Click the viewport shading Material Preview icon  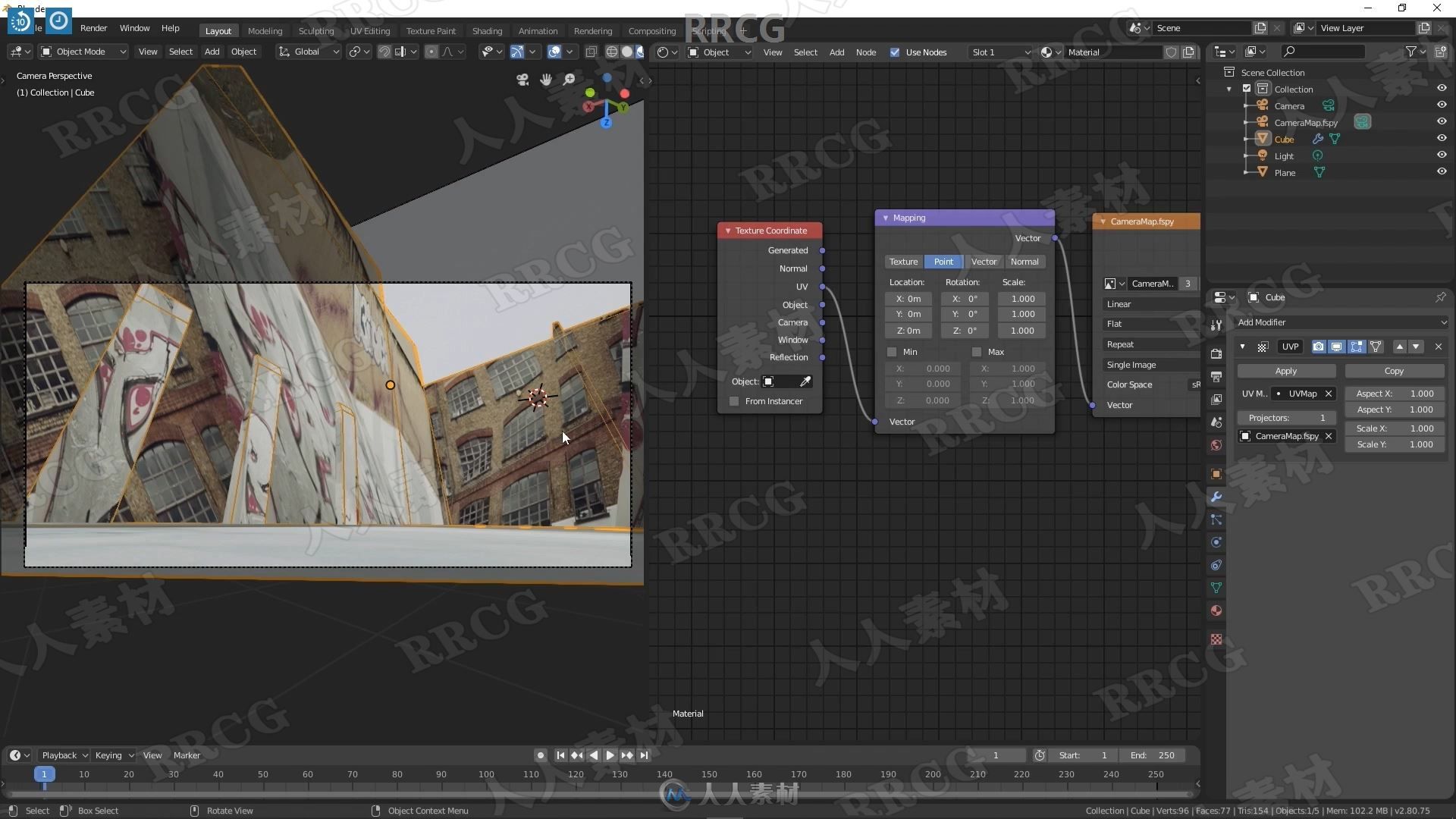tap(636, 52)
